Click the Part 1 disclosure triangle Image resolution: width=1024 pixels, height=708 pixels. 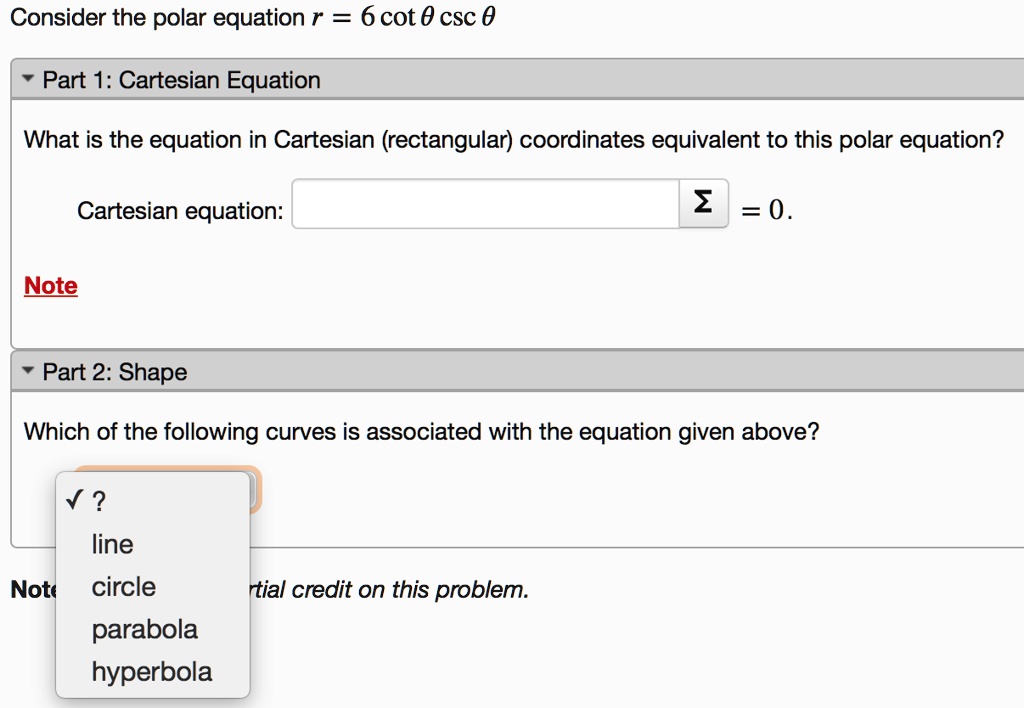pos(28,79)
